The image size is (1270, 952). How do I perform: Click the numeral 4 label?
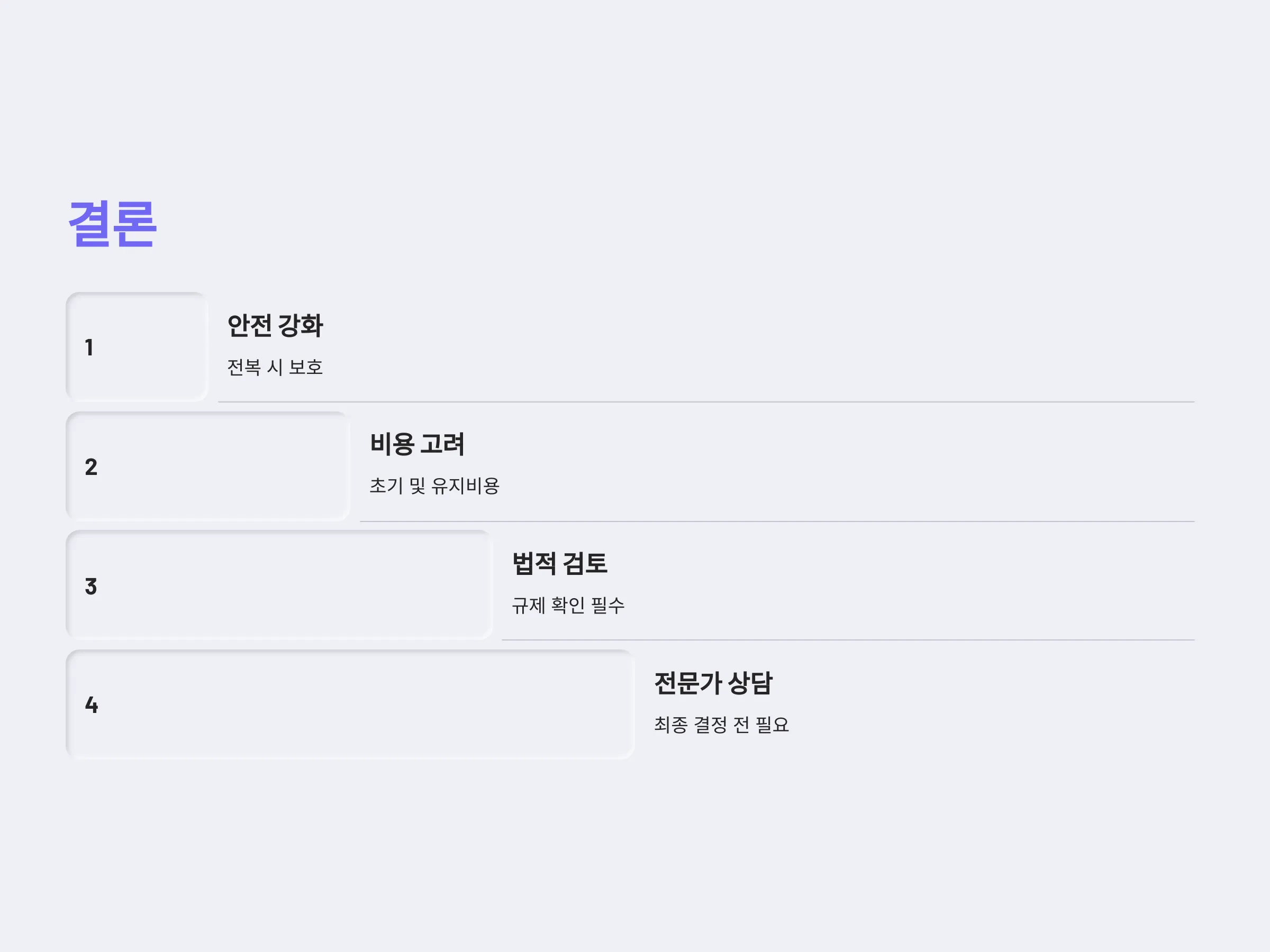click(92, 704)
